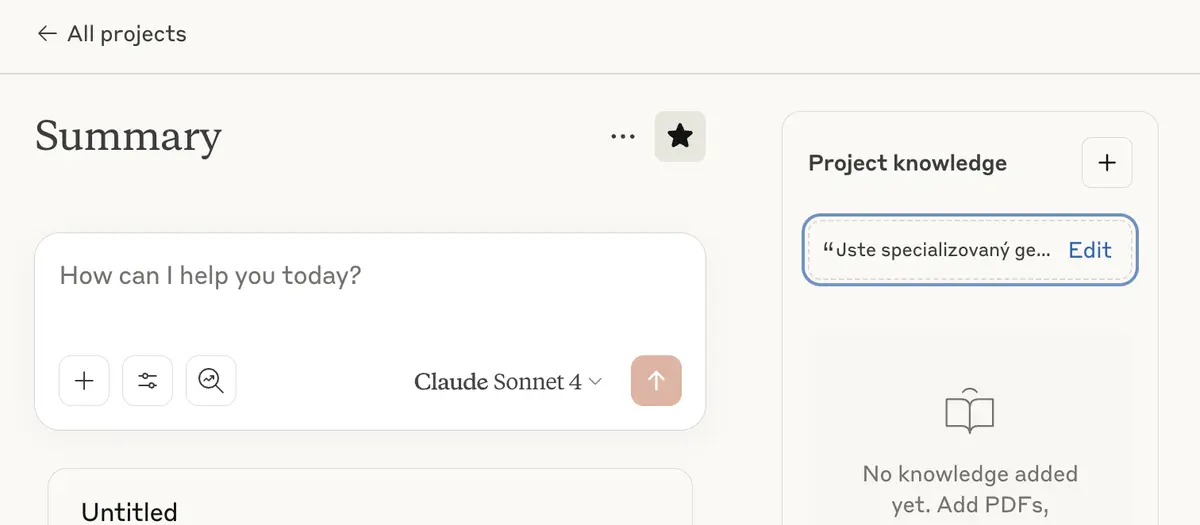This screenshot has height=525, width=1200.
Task: Focus the "How can I help you today?" field
Action: (x=370, y=290)
